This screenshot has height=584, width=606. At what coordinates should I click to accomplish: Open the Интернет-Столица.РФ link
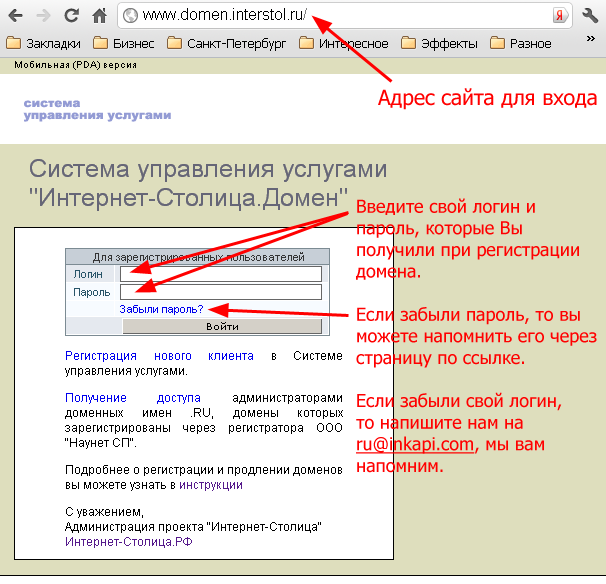tap(129, 542)
